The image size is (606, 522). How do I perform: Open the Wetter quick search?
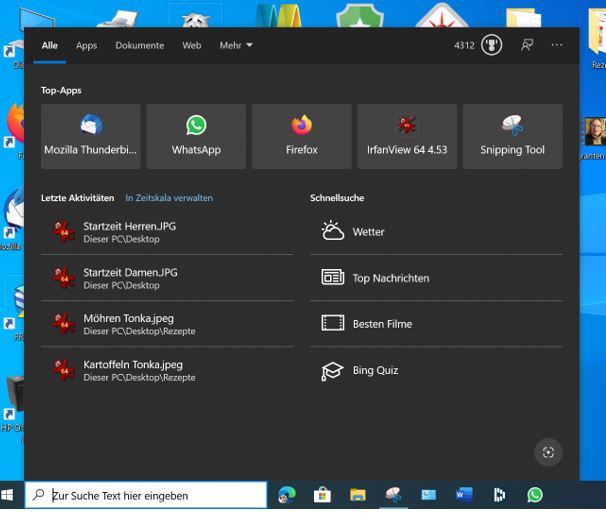tap(436, 232)
